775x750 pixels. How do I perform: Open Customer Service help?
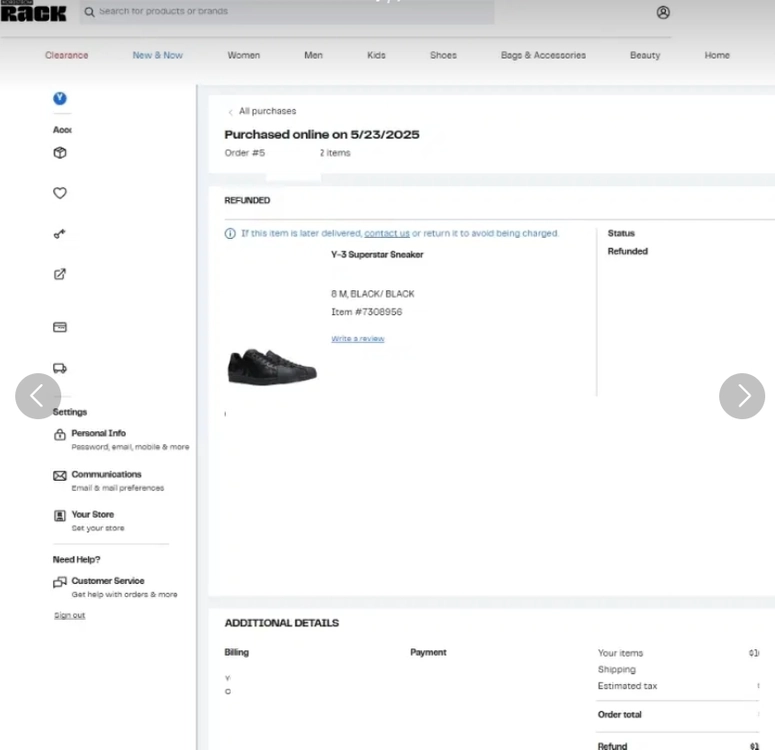tap(108, 580)
